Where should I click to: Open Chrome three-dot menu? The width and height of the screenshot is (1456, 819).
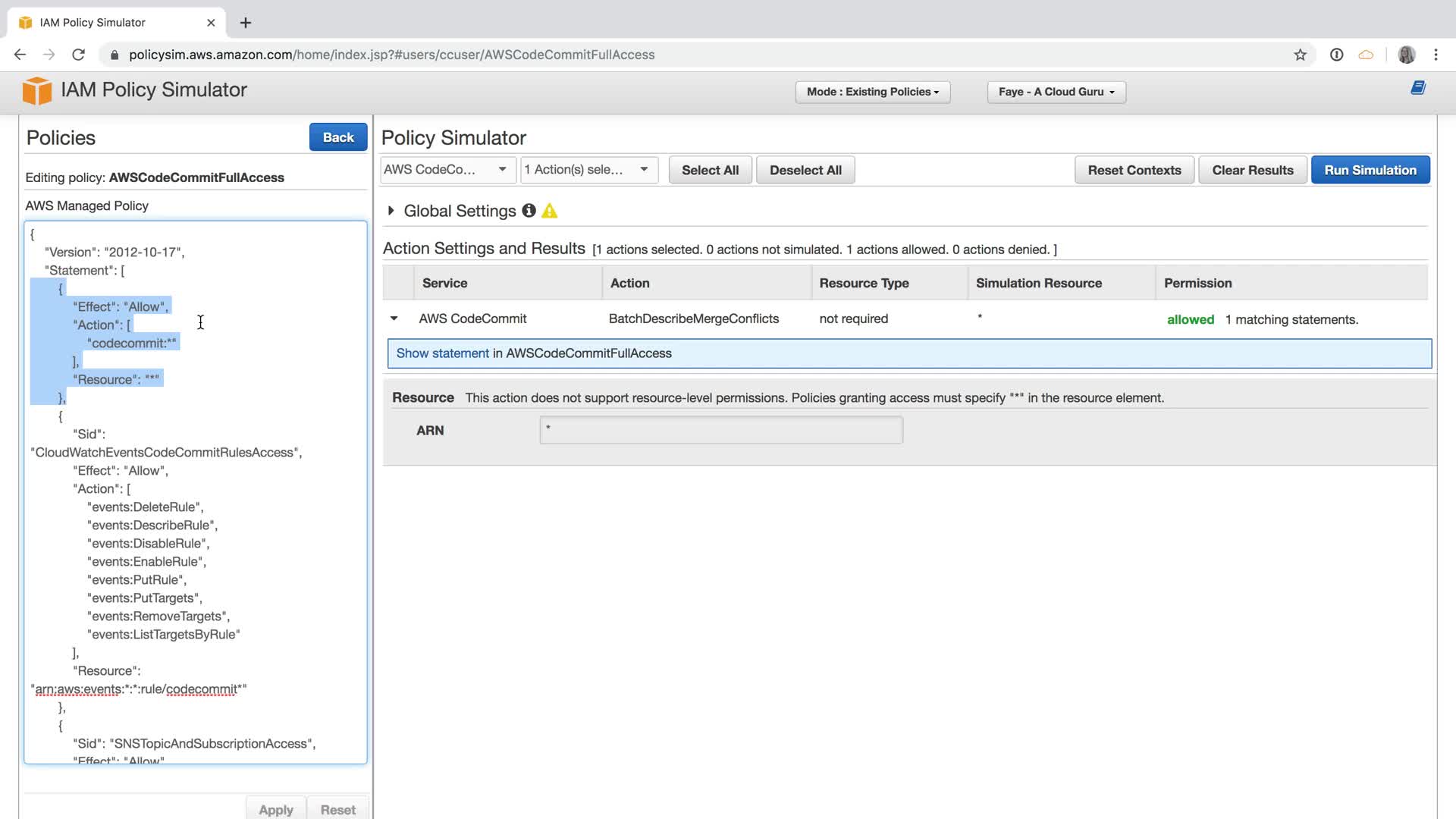click(1436, 55)
